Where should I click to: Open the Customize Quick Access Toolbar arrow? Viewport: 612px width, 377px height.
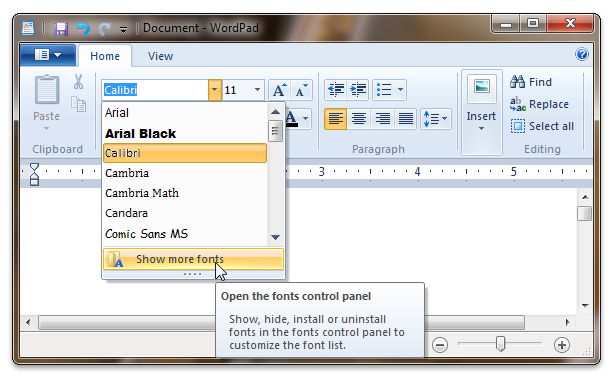123,29
